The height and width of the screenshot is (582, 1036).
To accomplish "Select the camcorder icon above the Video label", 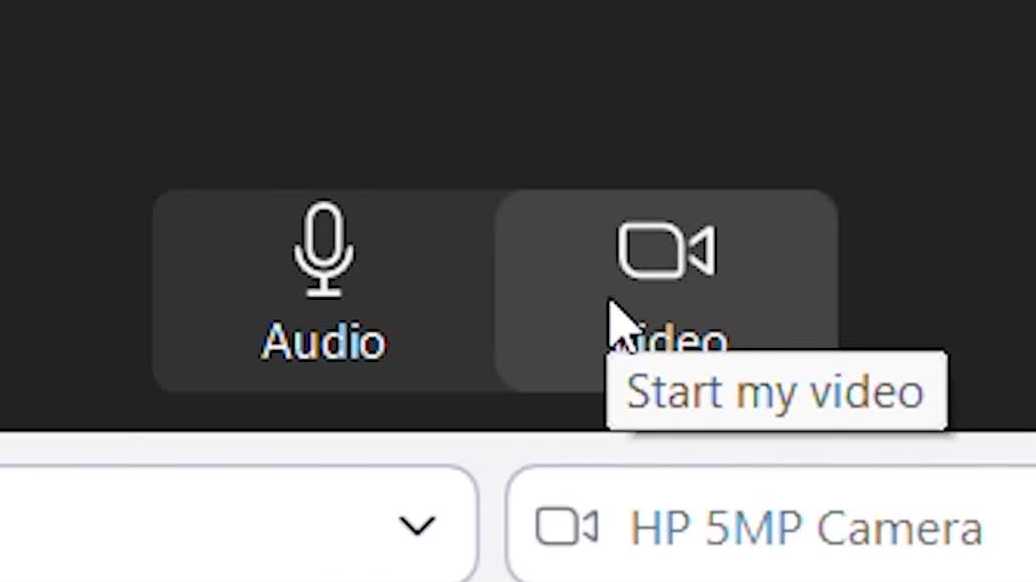I will 666,250.
